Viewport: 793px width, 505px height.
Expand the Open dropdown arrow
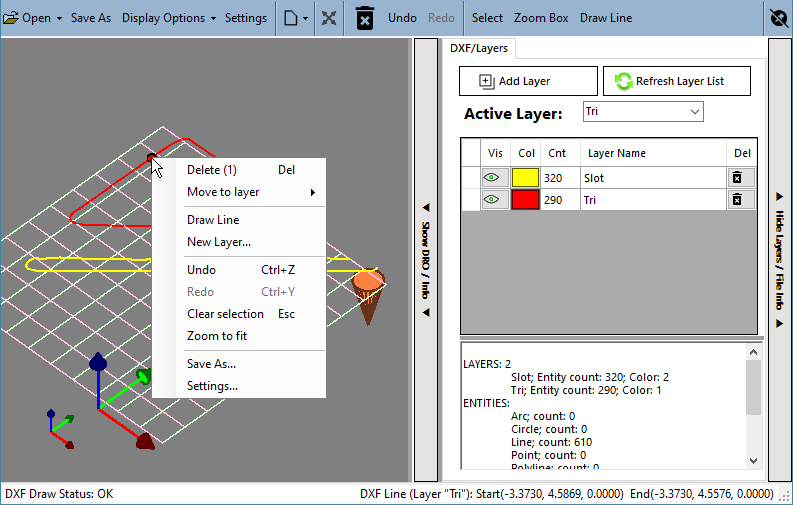[59, 18]
